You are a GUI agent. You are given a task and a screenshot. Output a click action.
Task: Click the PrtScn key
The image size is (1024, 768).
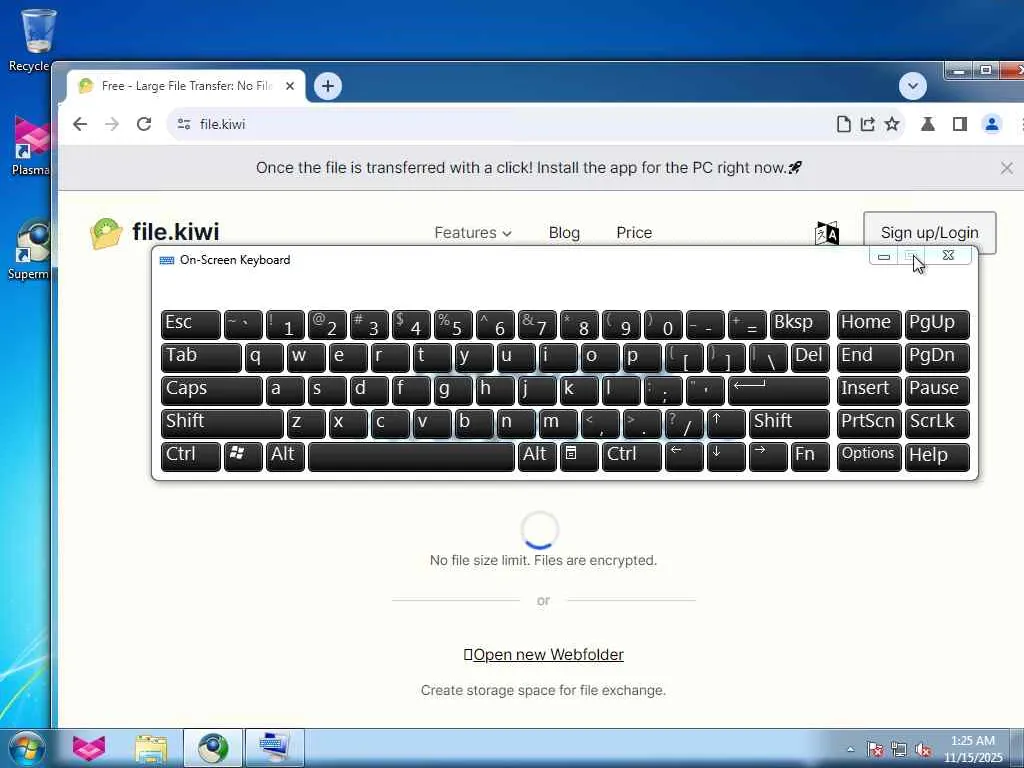click(x=869, y=423)
